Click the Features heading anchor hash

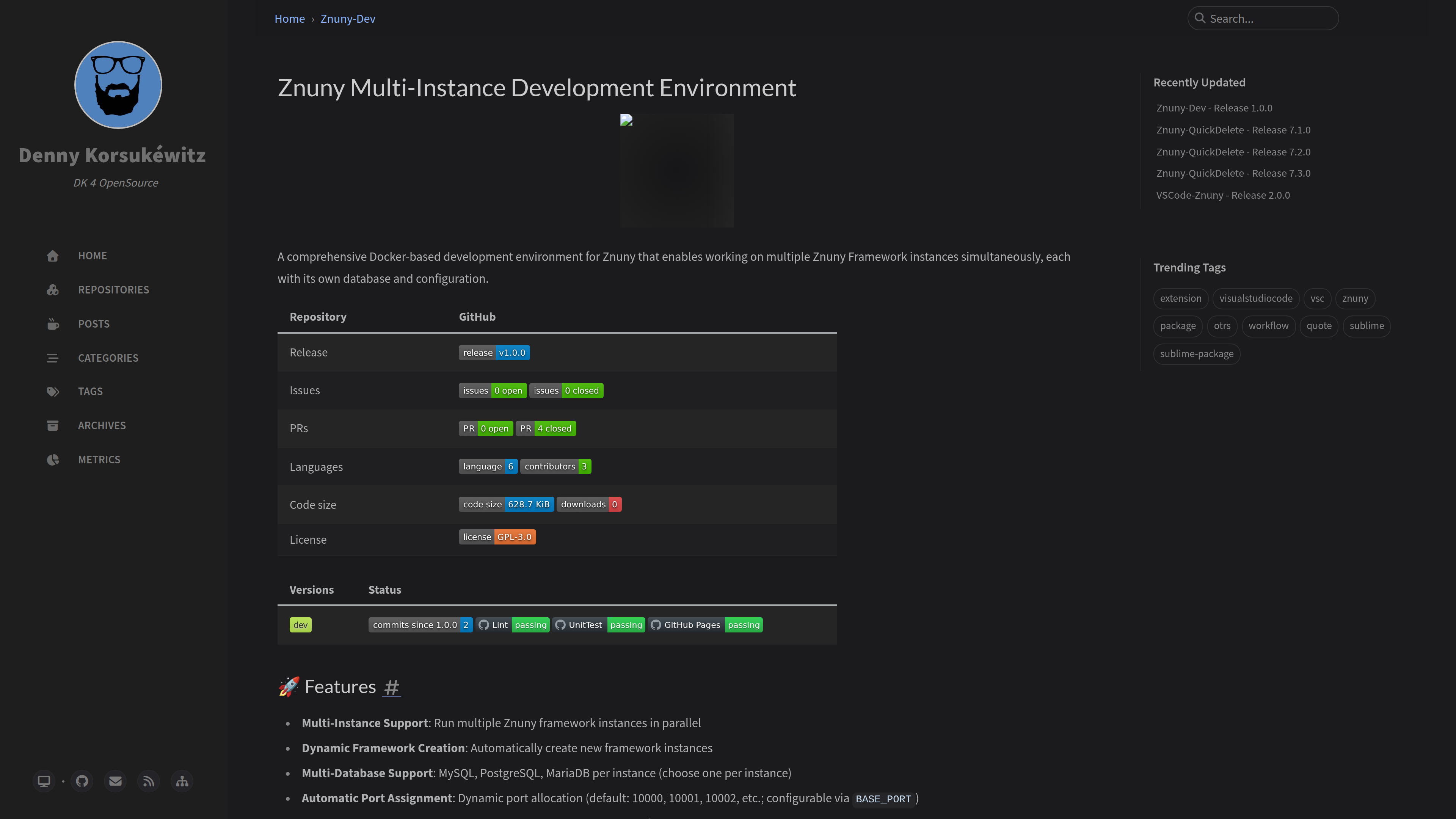click(x=392, y=687)
